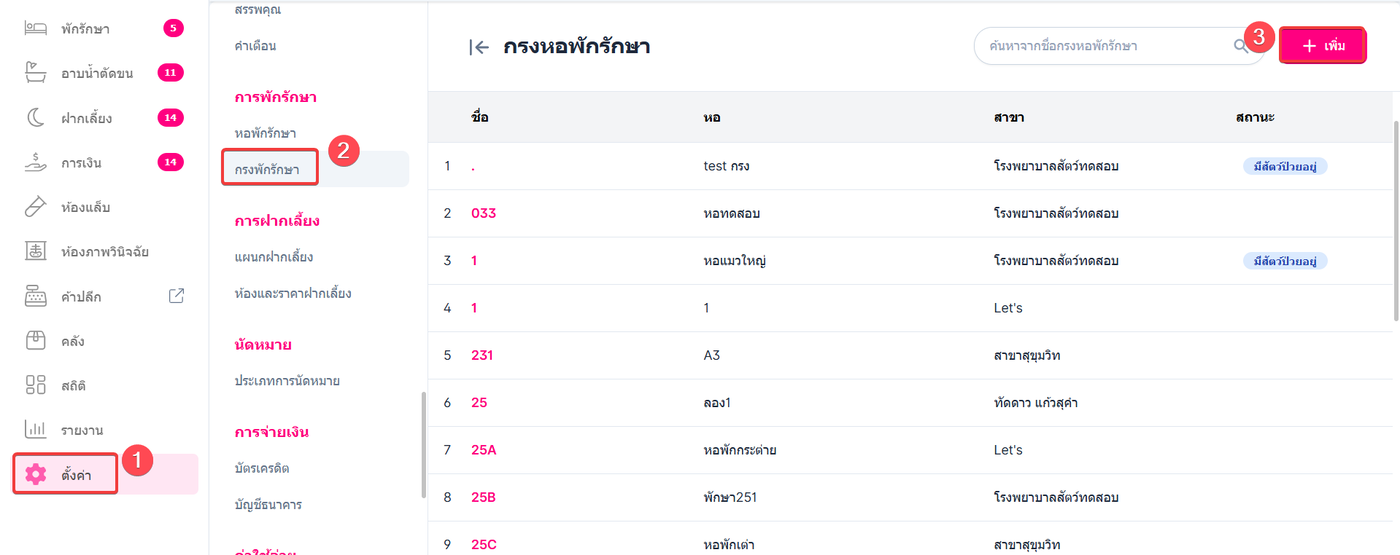
Task: Click the bed icon for พักรักษา
Action: [36, 28]
